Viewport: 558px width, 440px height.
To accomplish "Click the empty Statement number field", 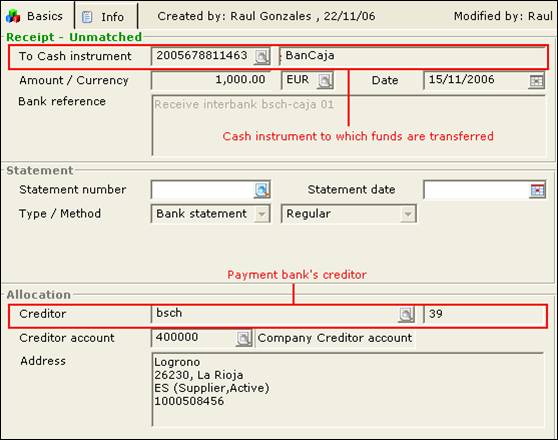I will coord(203,190).
